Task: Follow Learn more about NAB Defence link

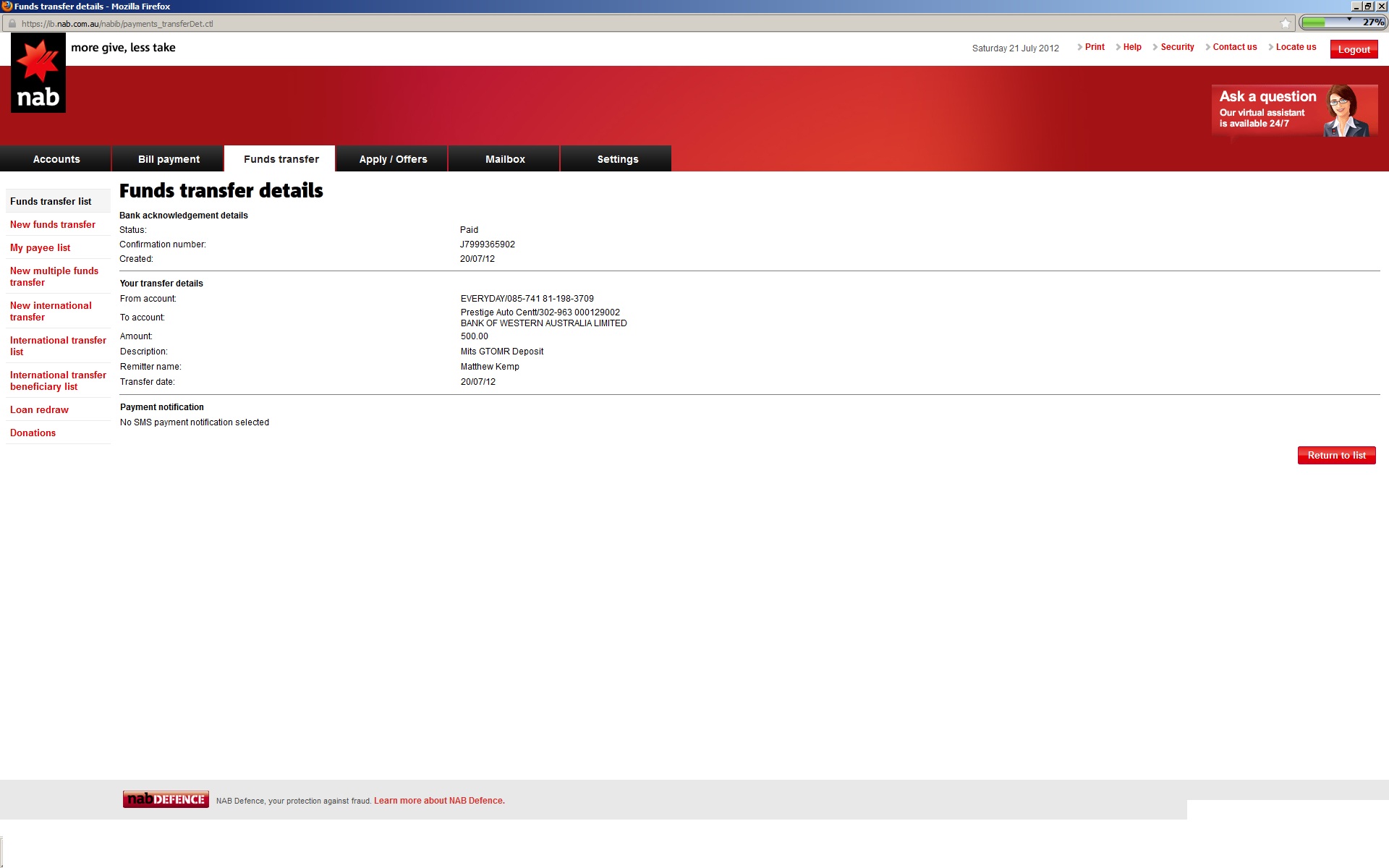Action: 439,801
